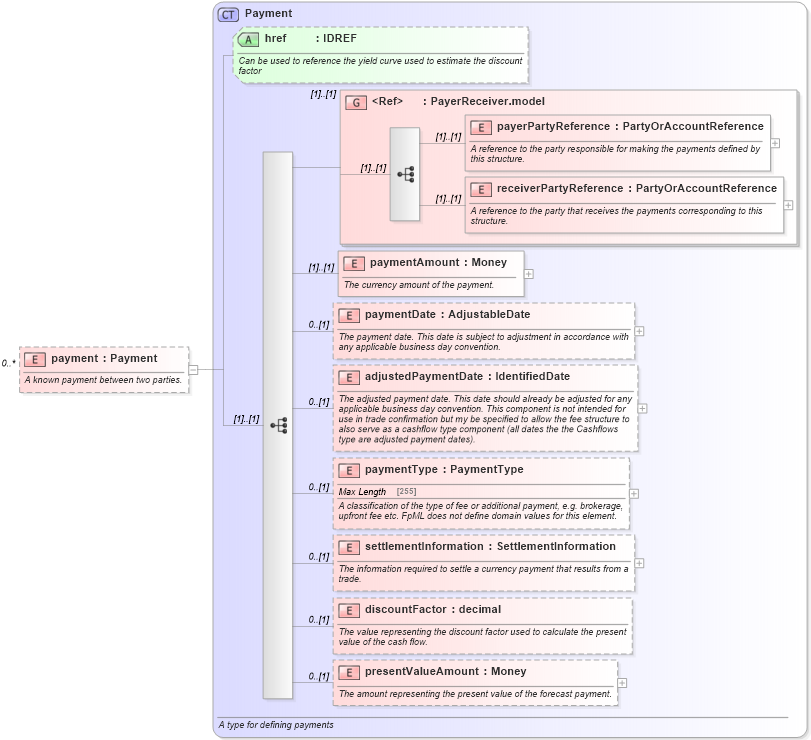The height and width of the screenshot is (740, 811).
Task: Click the E icon of paymentType
Action: tap(349, 471)
